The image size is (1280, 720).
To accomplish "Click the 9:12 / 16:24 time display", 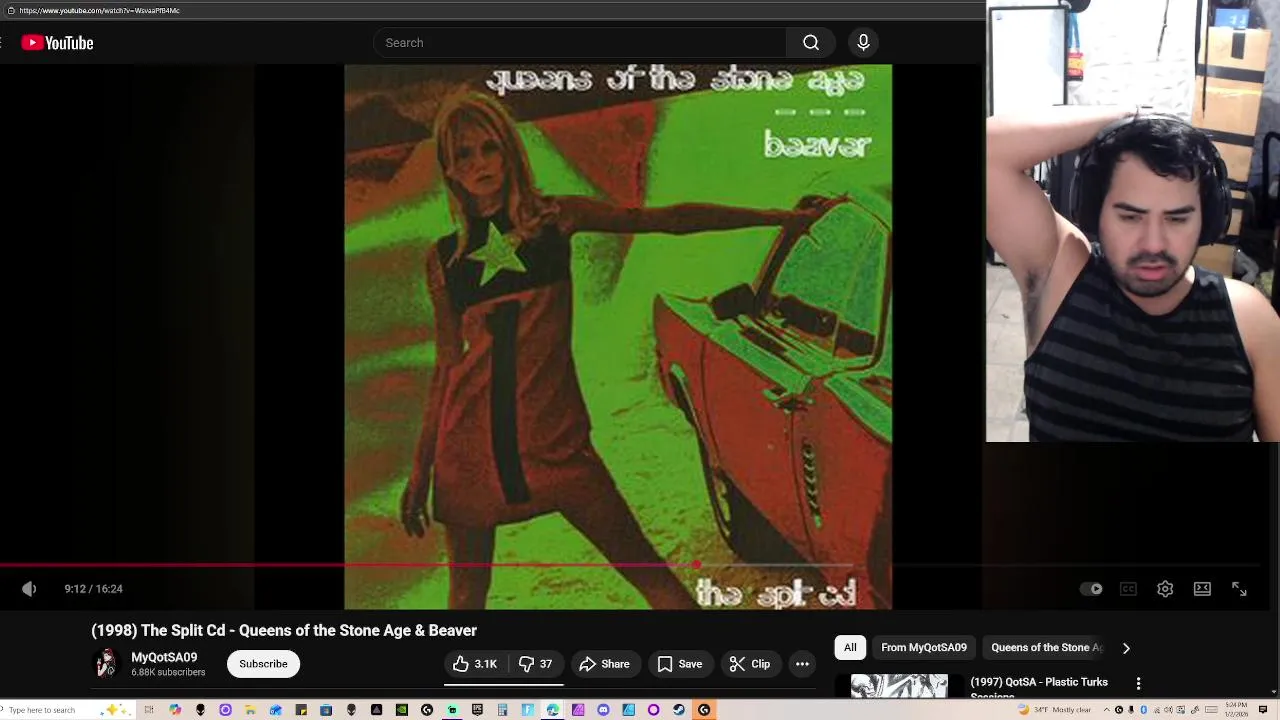I will click(x=93, y=589).
